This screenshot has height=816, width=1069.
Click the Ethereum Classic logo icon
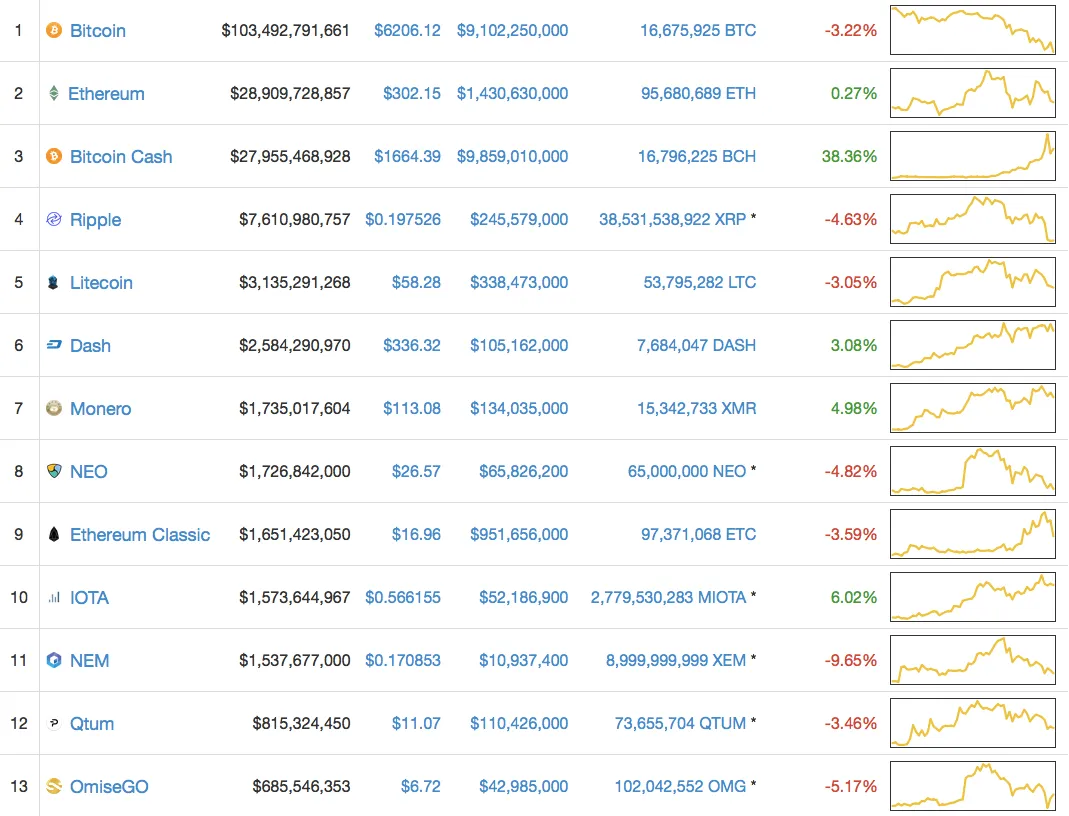tap(54, 534)
